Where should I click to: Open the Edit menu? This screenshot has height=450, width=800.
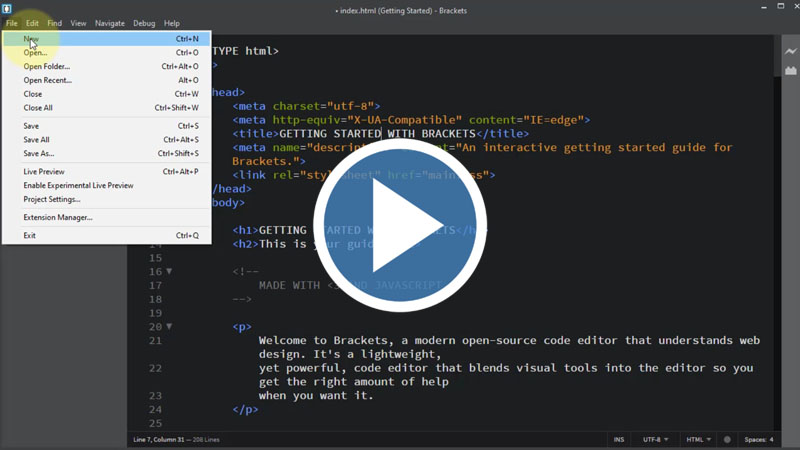pos(32,23)
